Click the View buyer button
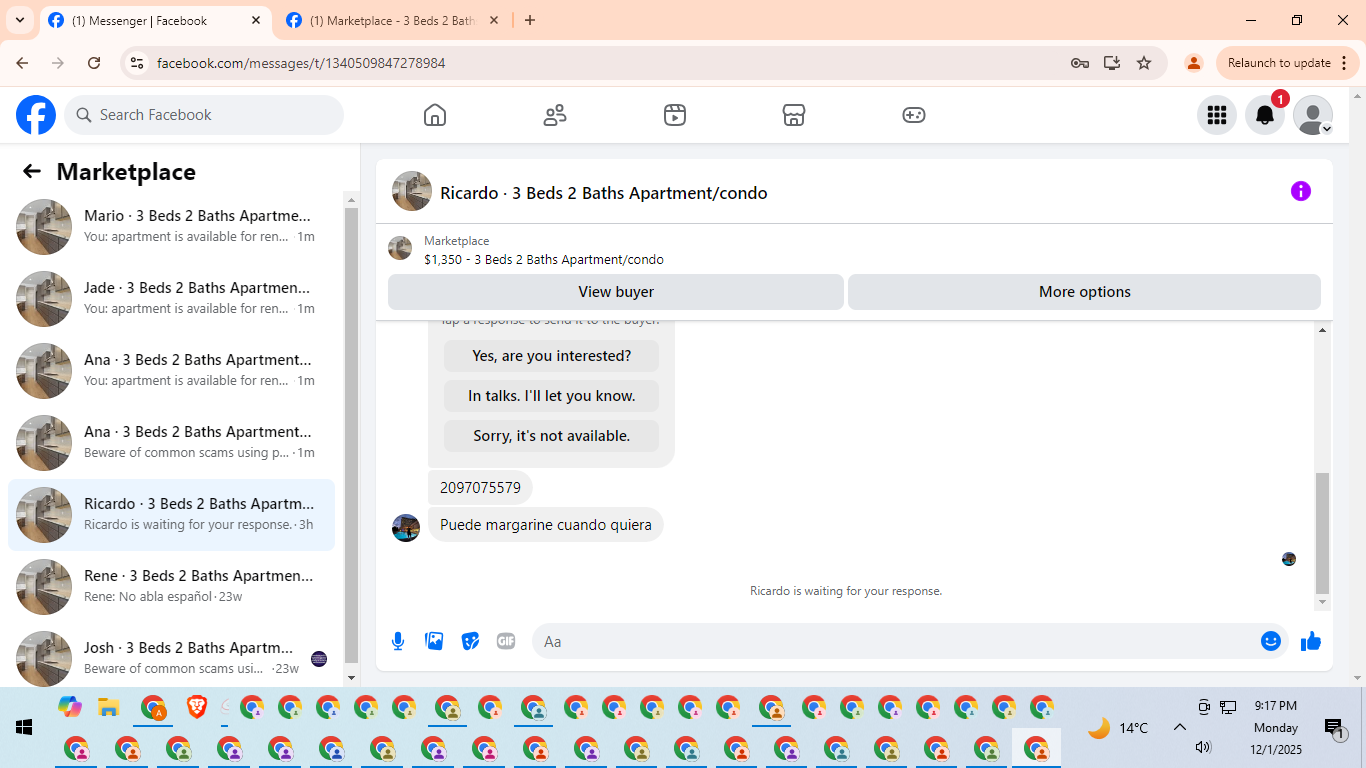Screen dimensions: 1366x768 [x=616, y=292]
